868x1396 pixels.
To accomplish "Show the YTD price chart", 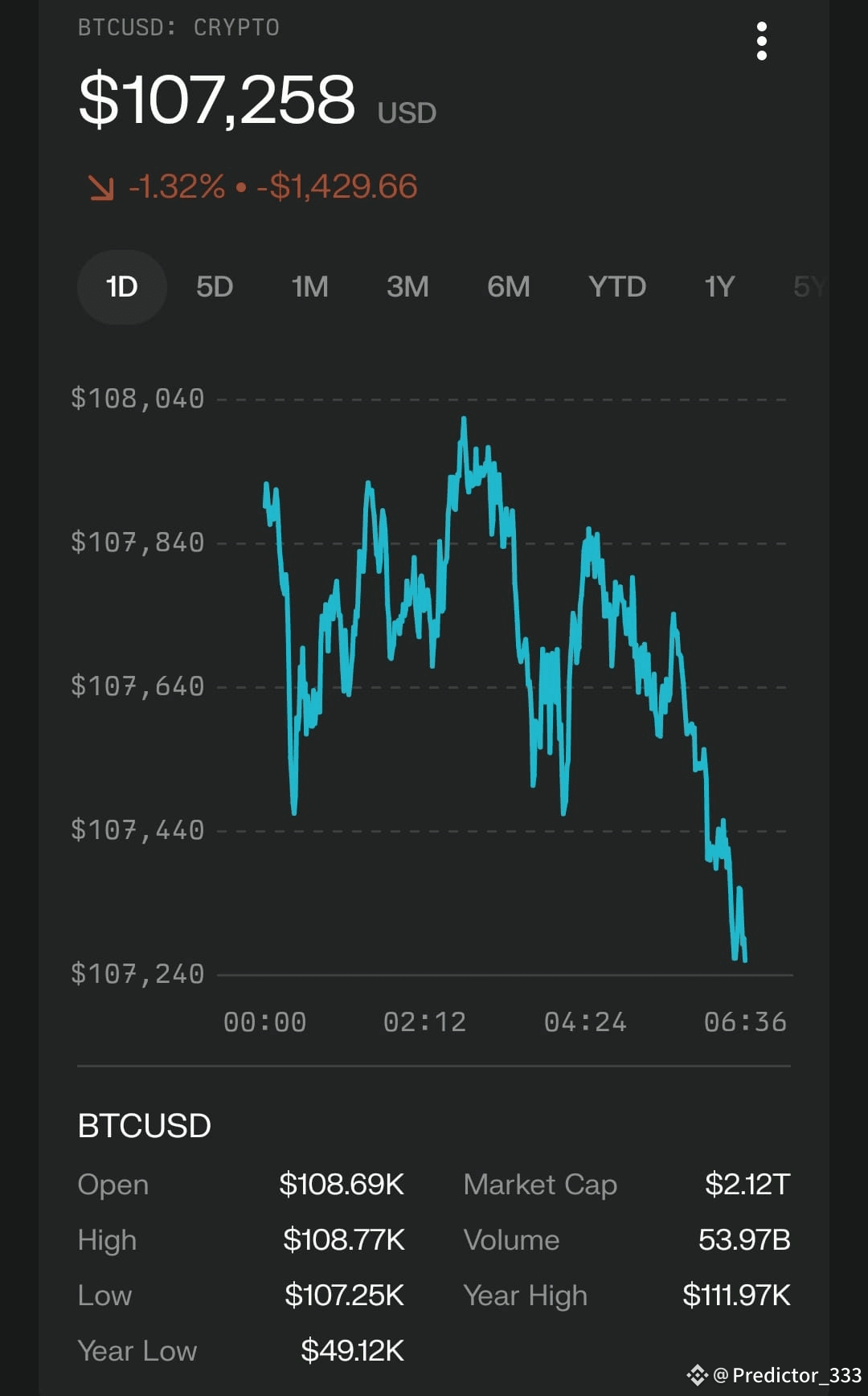I will [x=617, y=287].
